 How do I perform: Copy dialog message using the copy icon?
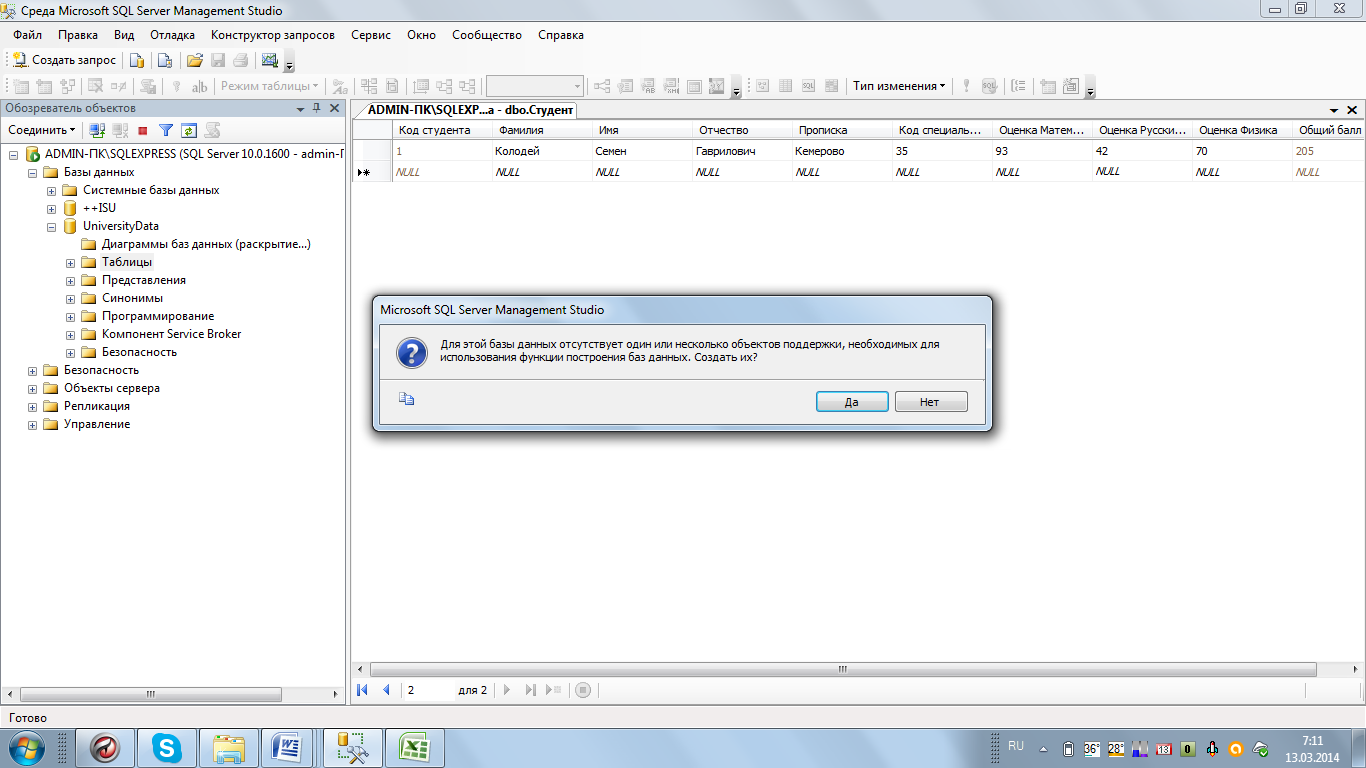point(406,399)
